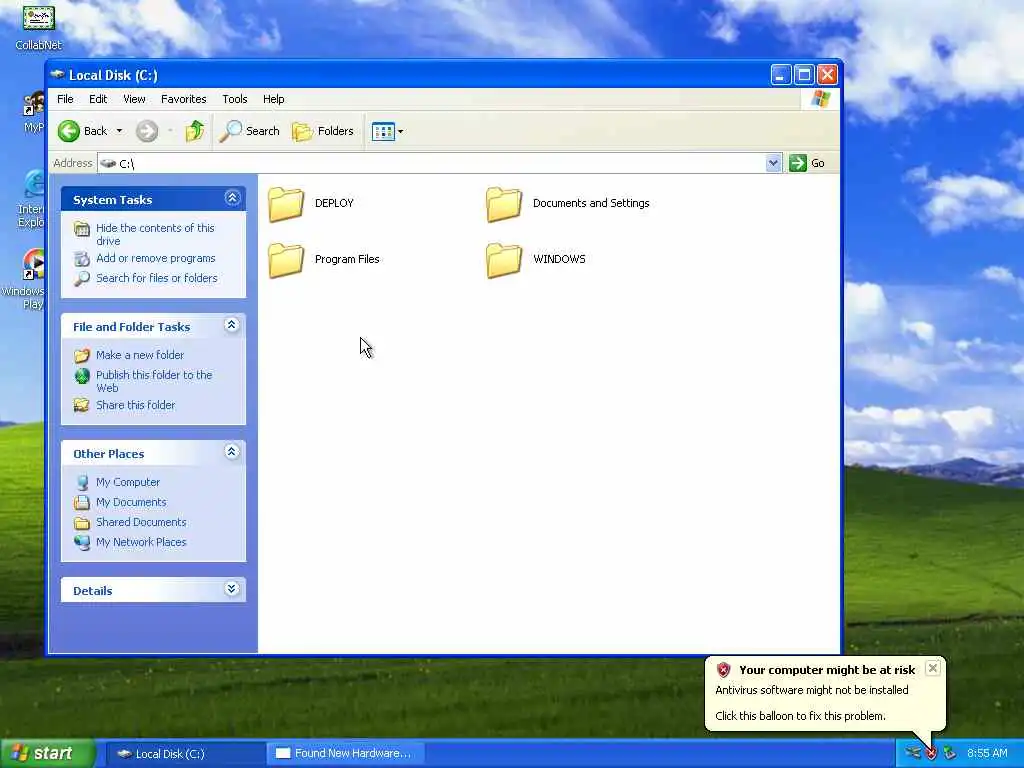Open the Help menu
Viewport: 1024px width, 768px height.
274,99
